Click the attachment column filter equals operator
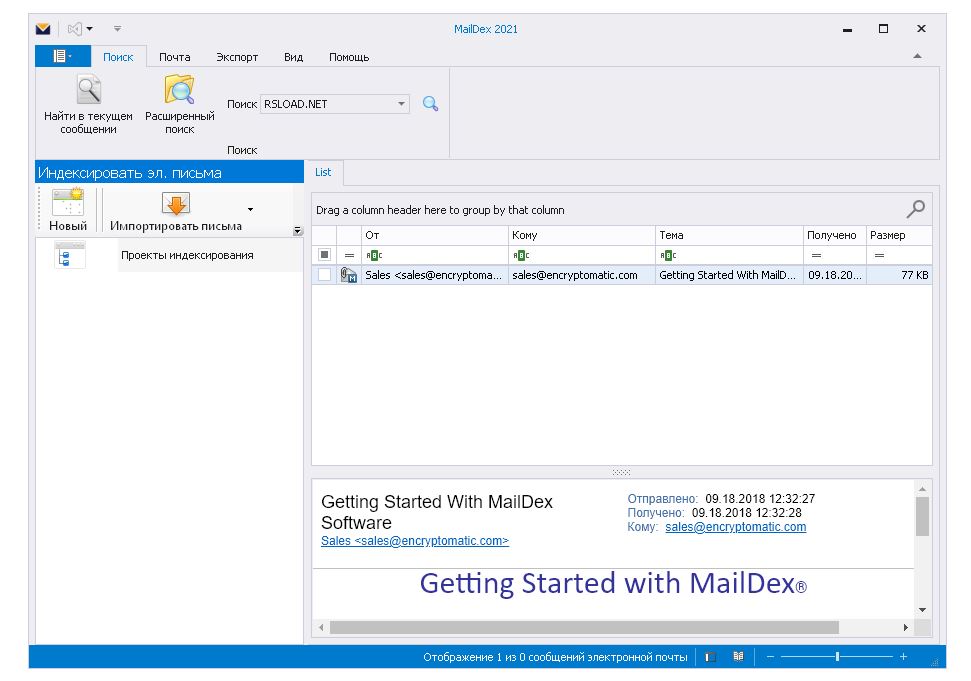 (349, 255)
